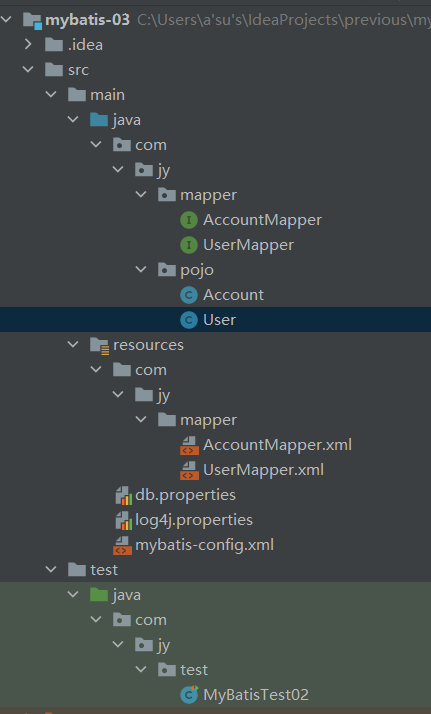The height and width of the screenshot is (714, 431).
Task: Select the .idea folder label
Action: click(x=85, y=45)
